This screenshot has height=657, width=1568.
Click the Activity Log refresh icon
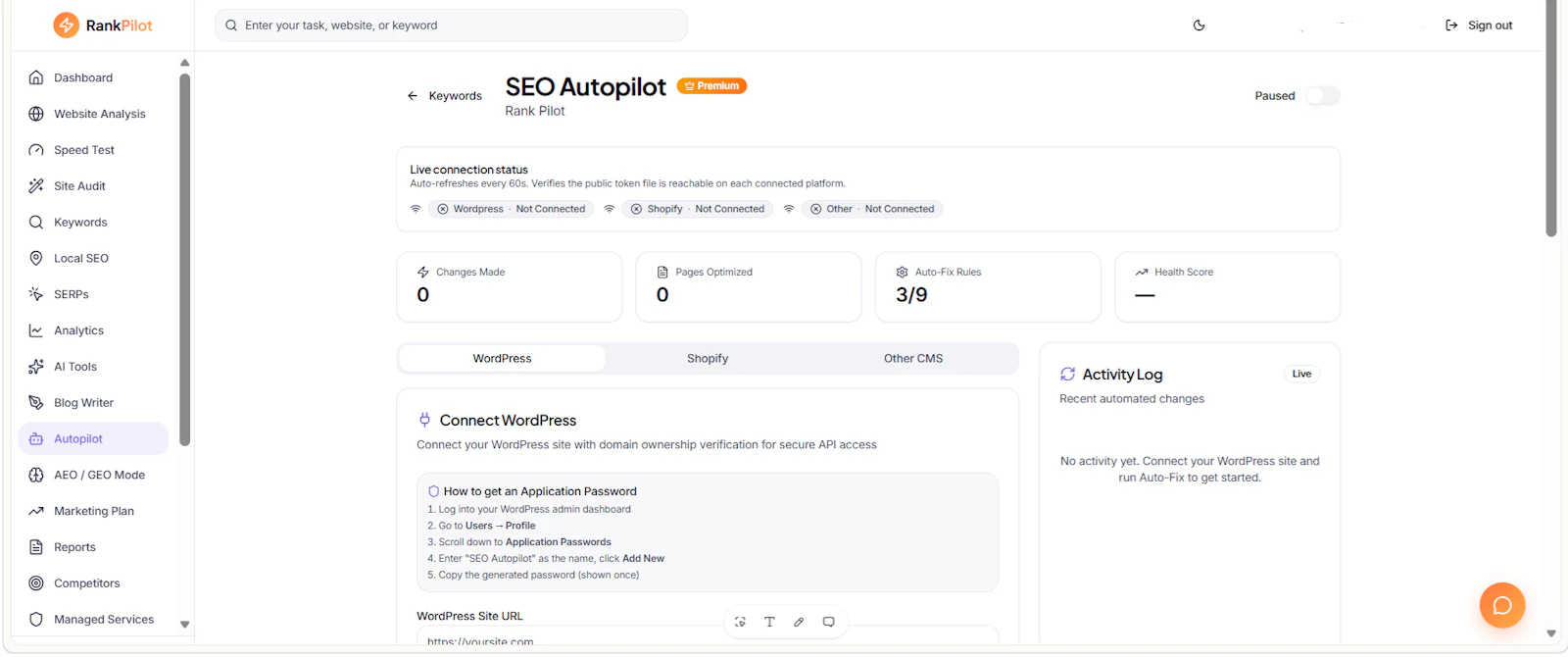[x=1068, y=374]
